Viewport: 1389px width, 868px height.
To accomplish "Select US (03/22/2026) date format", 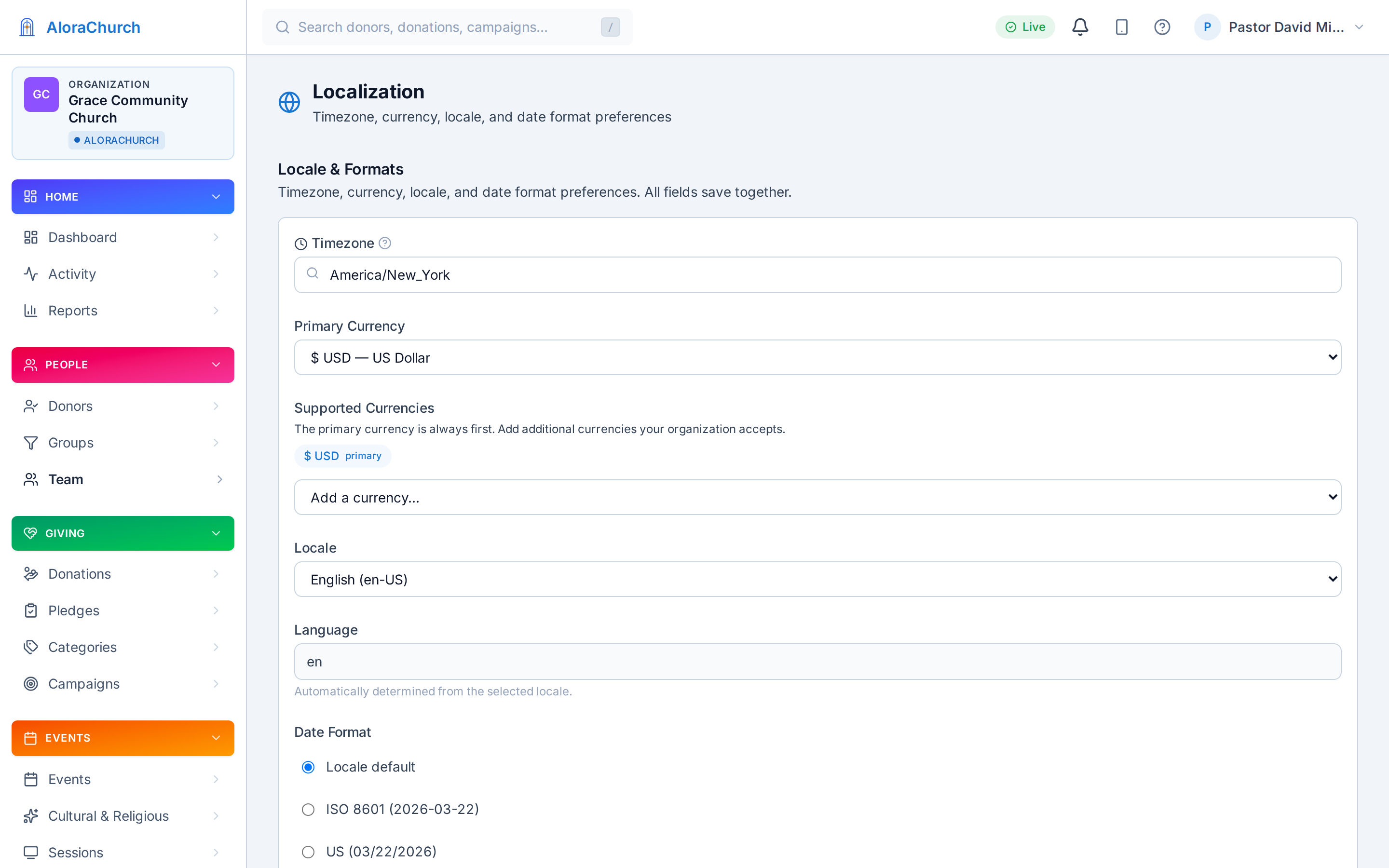I will [x=308, y=852].
